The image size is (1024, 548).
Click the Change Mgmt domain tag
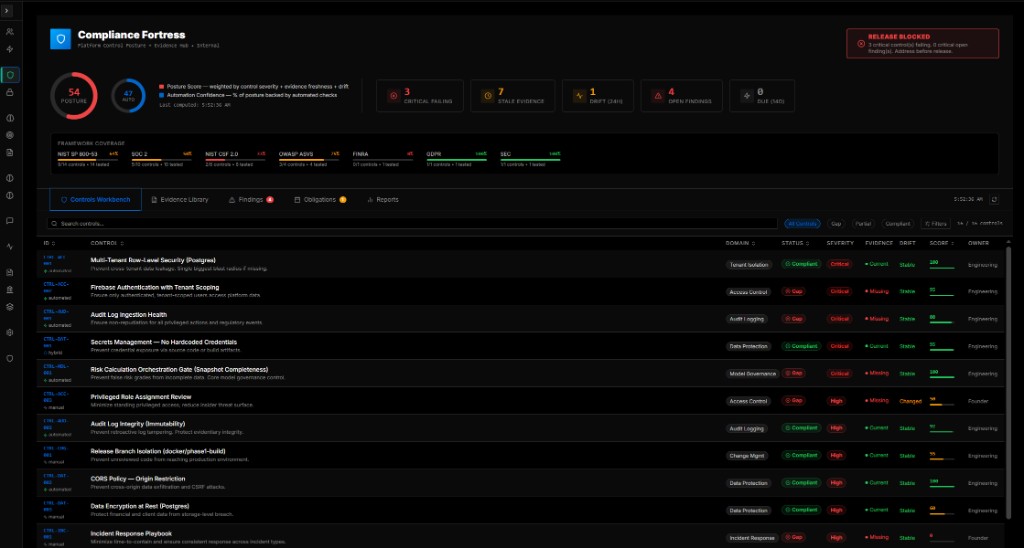[747, 456]
